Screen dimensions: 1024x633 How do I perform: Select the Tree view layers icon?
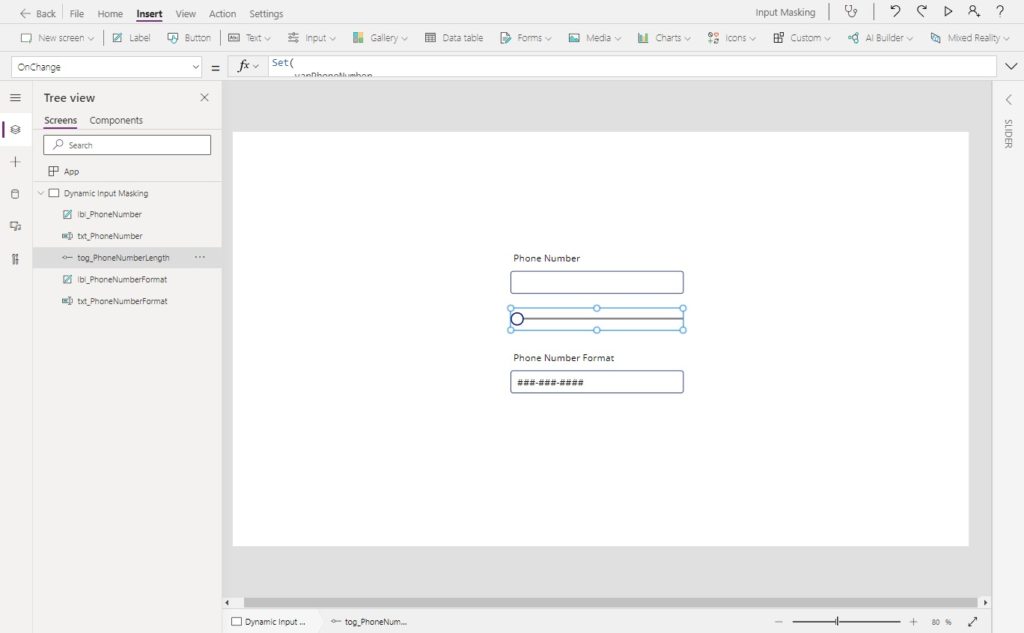coord(16,129)
